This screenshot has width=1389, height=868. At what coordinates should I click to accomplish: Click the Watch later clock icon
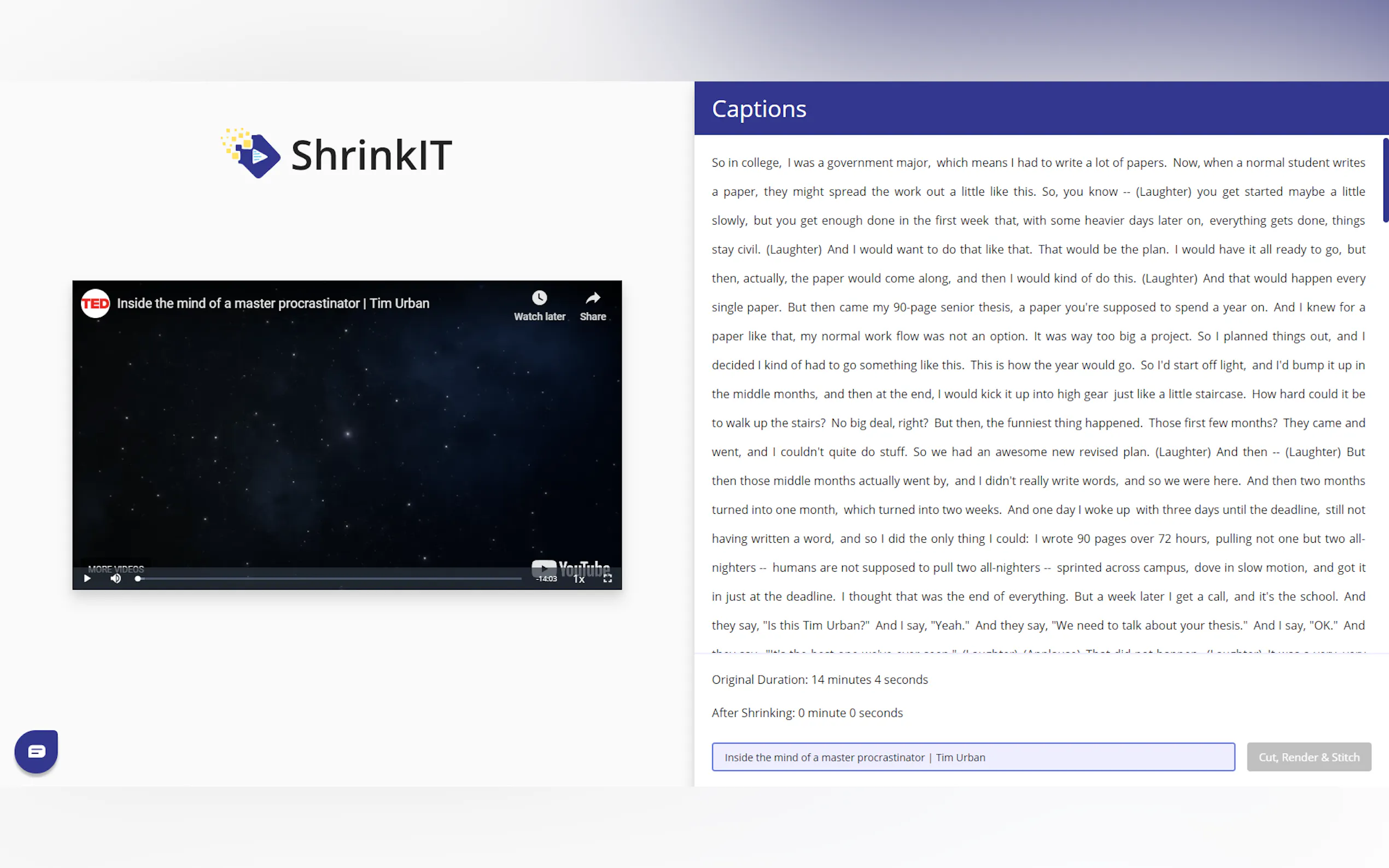click(x=539, y=298)
